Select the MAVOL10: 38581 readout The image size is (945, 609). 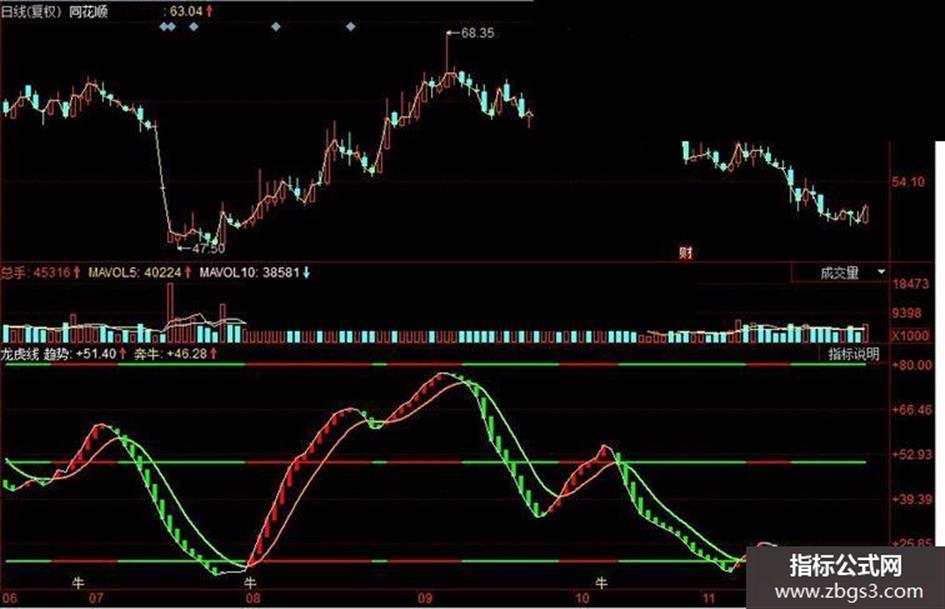click(254, 273)
